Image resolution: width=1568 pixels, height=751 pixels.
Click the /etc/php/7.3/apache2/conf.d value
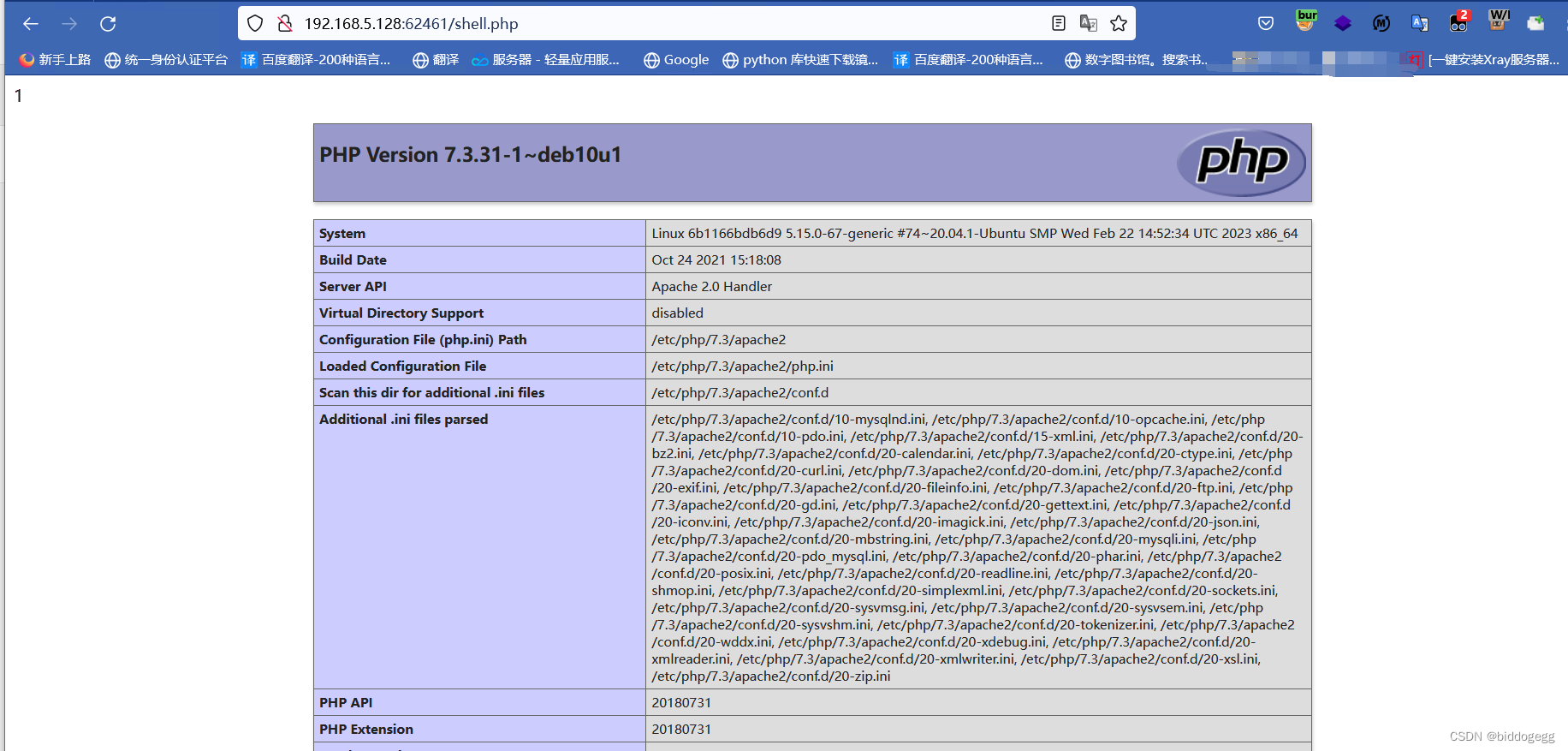(740, 393)
